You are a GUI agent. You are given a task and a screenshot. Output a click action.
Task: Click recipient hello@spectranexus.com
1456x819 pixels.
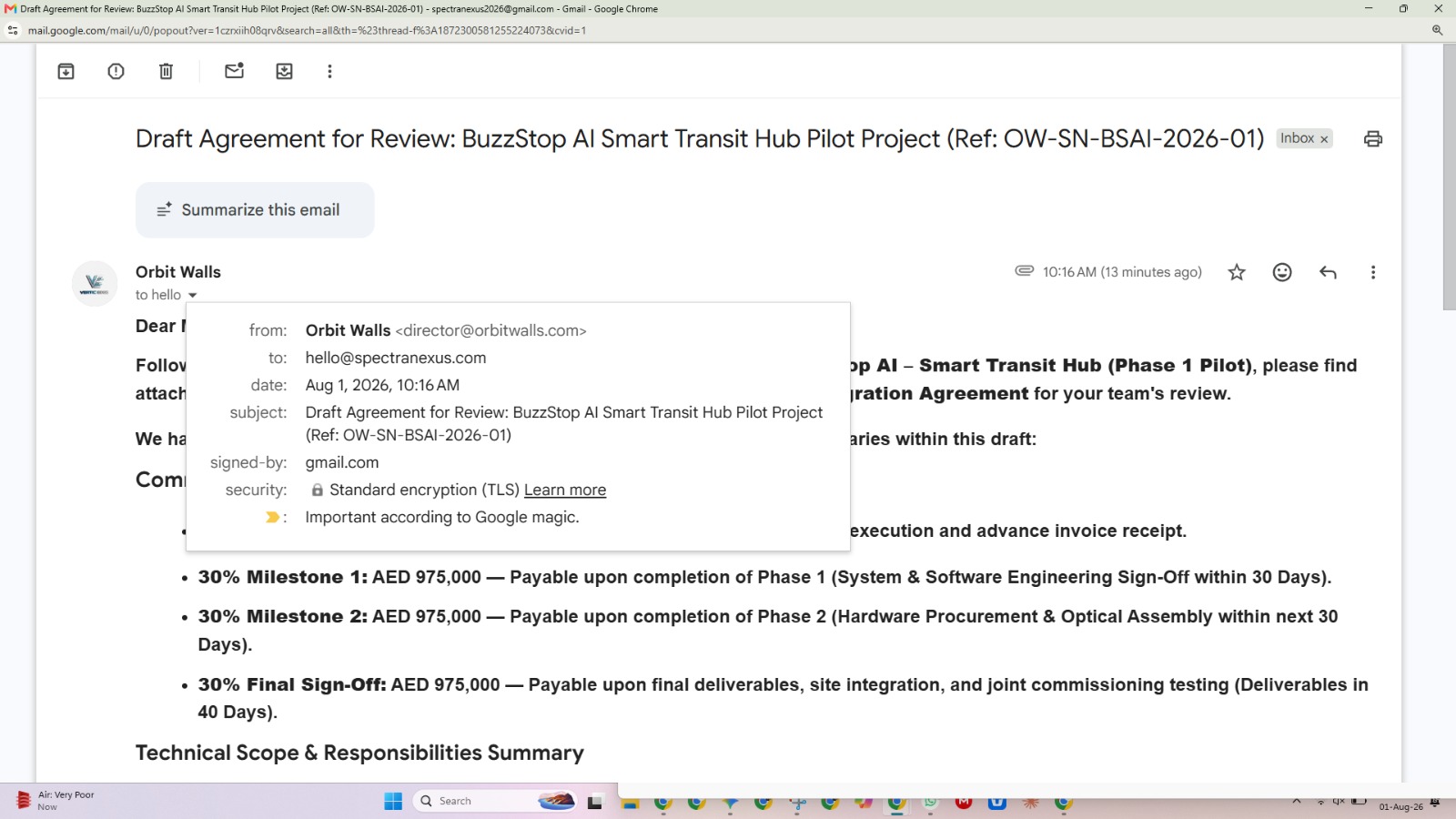coord(396,358)
